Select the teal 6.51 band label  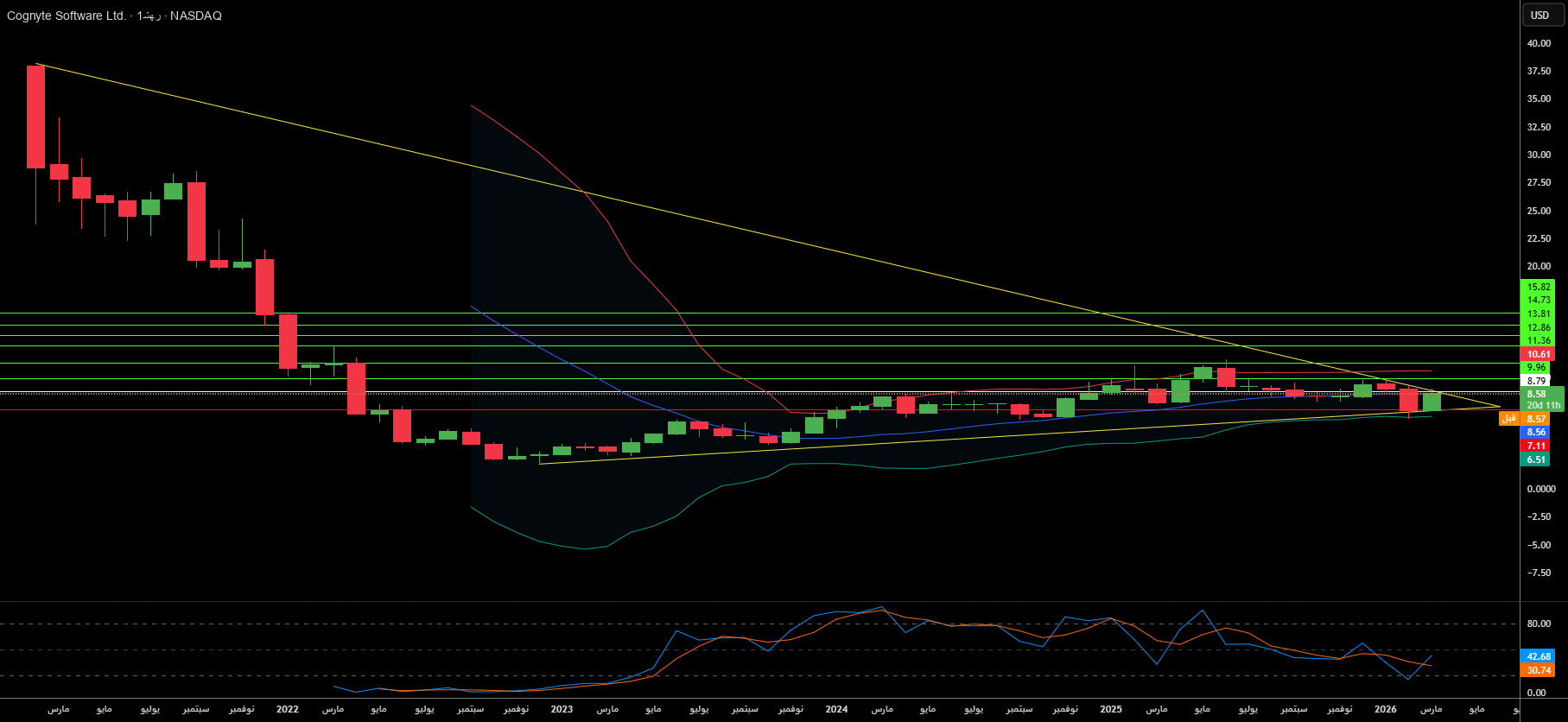pos(1536,460)
